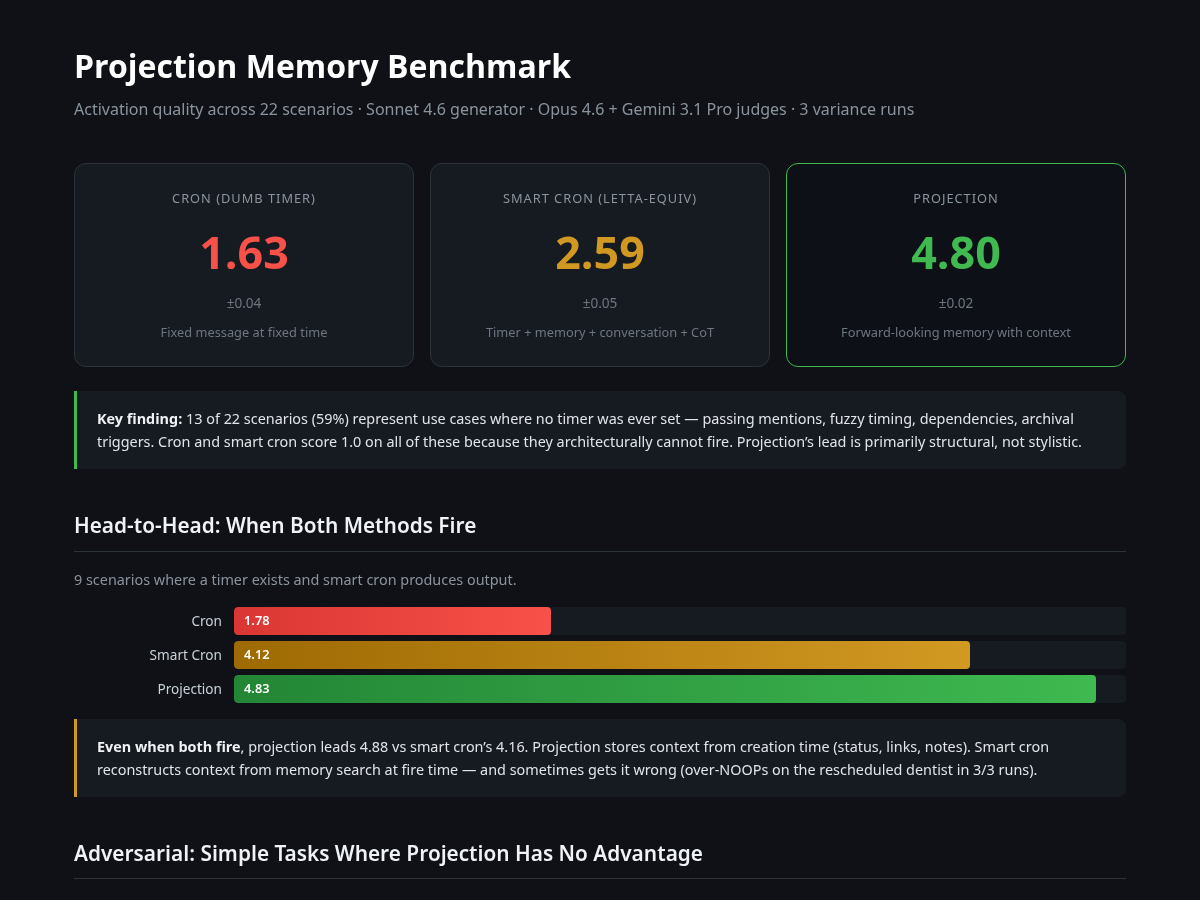Click the green Projection score bar
Image resolution: width=1200 pixels, height=900 pixels.
665,688
